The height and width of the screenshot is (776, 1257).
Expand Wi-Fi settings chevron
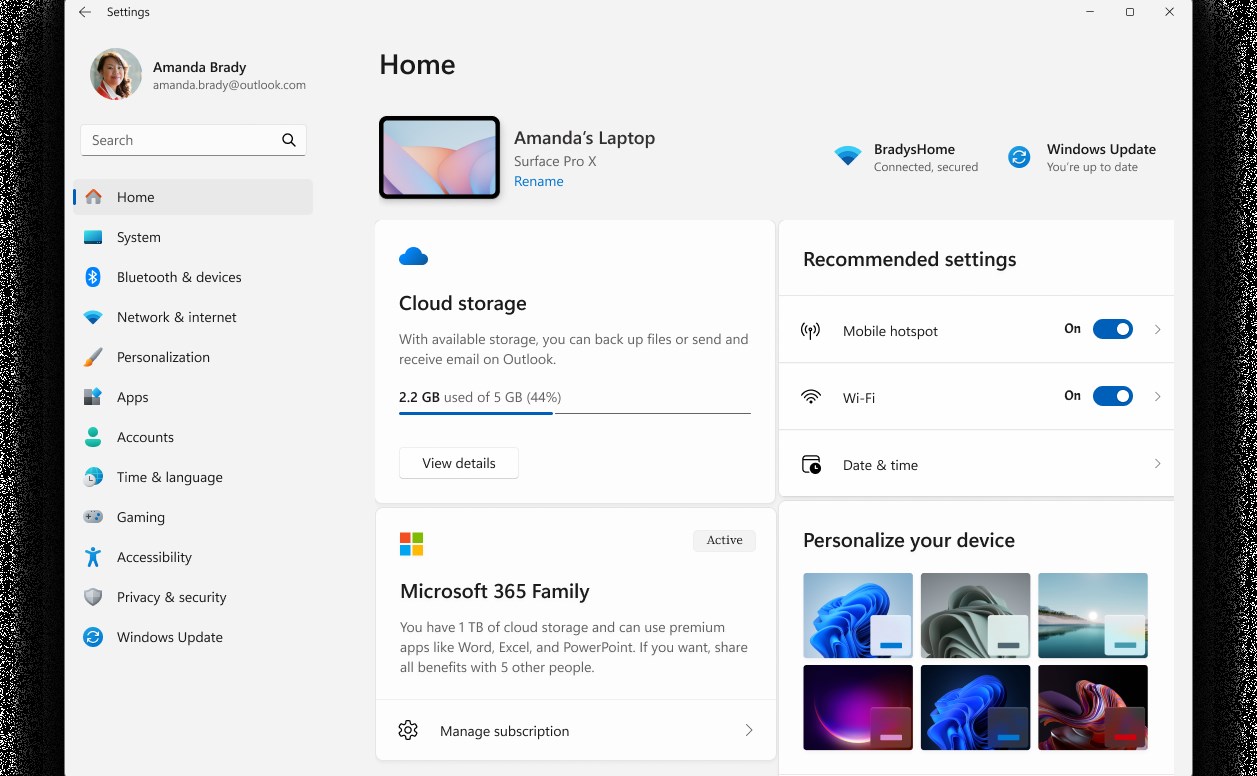click(x=1158, y=396)
